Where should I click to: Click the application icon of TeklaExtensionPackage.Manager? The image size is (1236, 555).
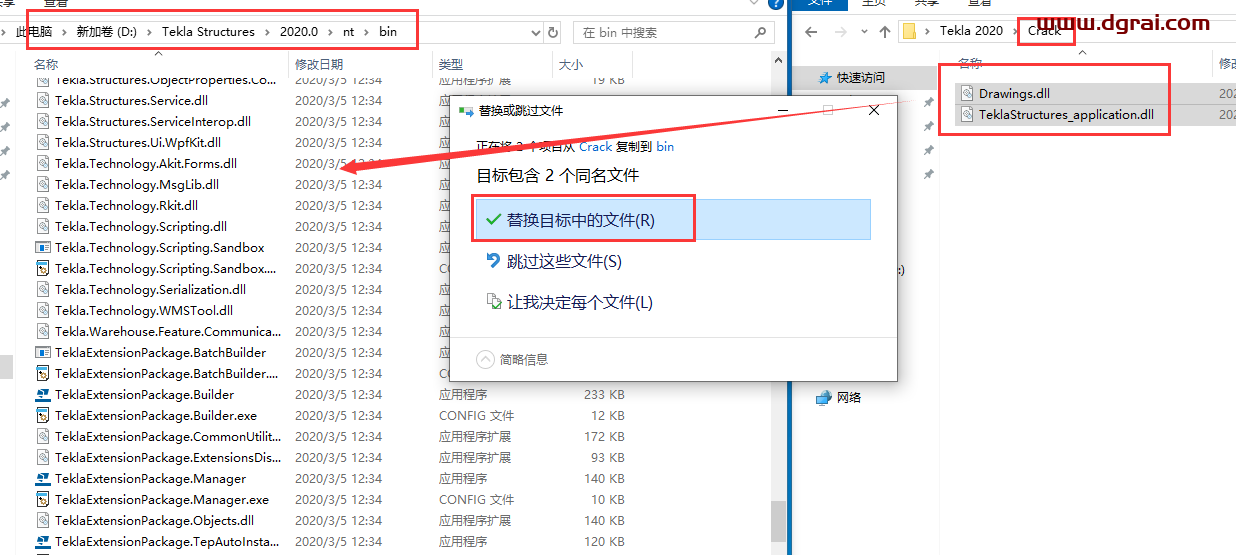pyautogui.click(x=43, y=478)
